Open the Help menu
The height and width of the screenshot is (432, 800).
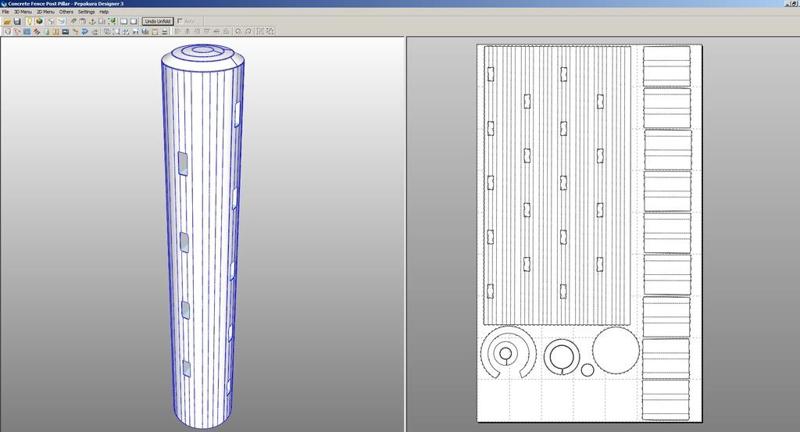coord(104,12)
